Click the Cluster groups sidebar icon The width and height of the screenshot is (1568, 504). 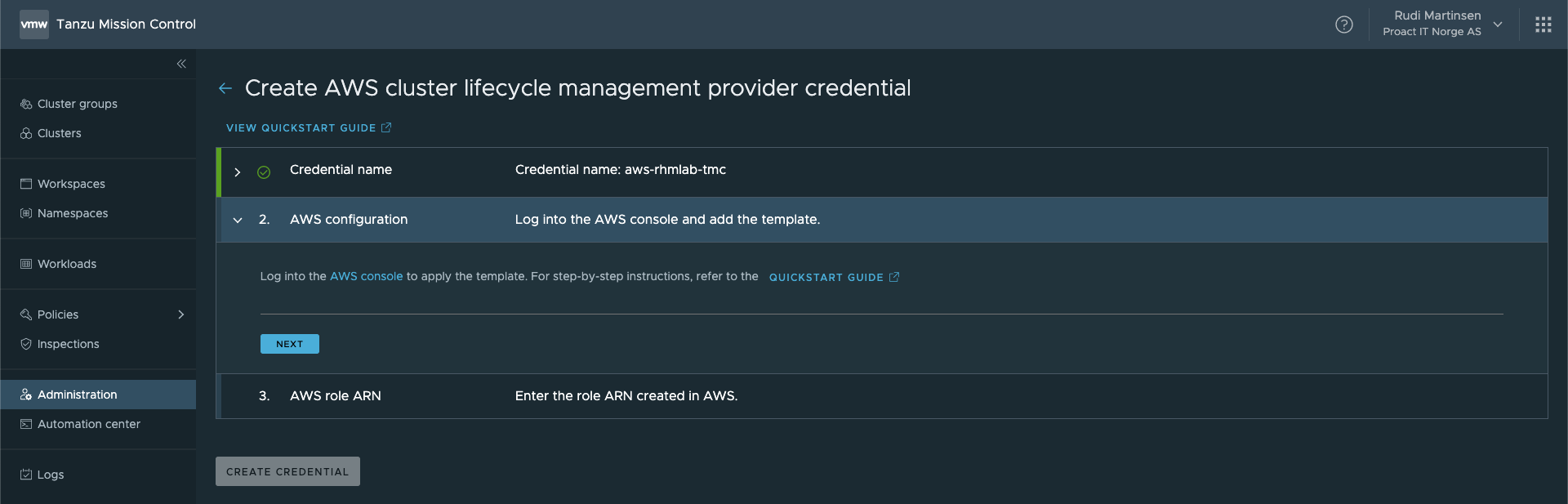click(x=26, y=104)
